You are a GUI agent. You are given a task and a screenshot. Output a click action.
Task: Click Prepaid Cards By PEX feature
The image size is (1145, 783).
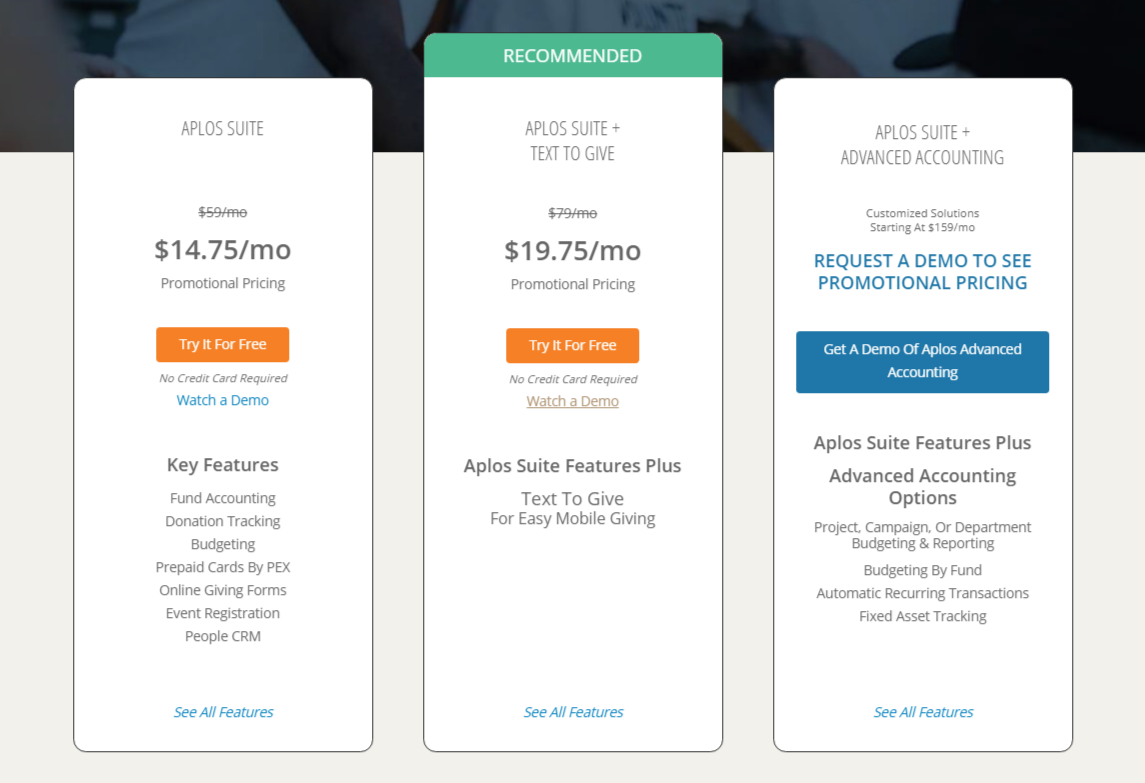pos(223,567)
